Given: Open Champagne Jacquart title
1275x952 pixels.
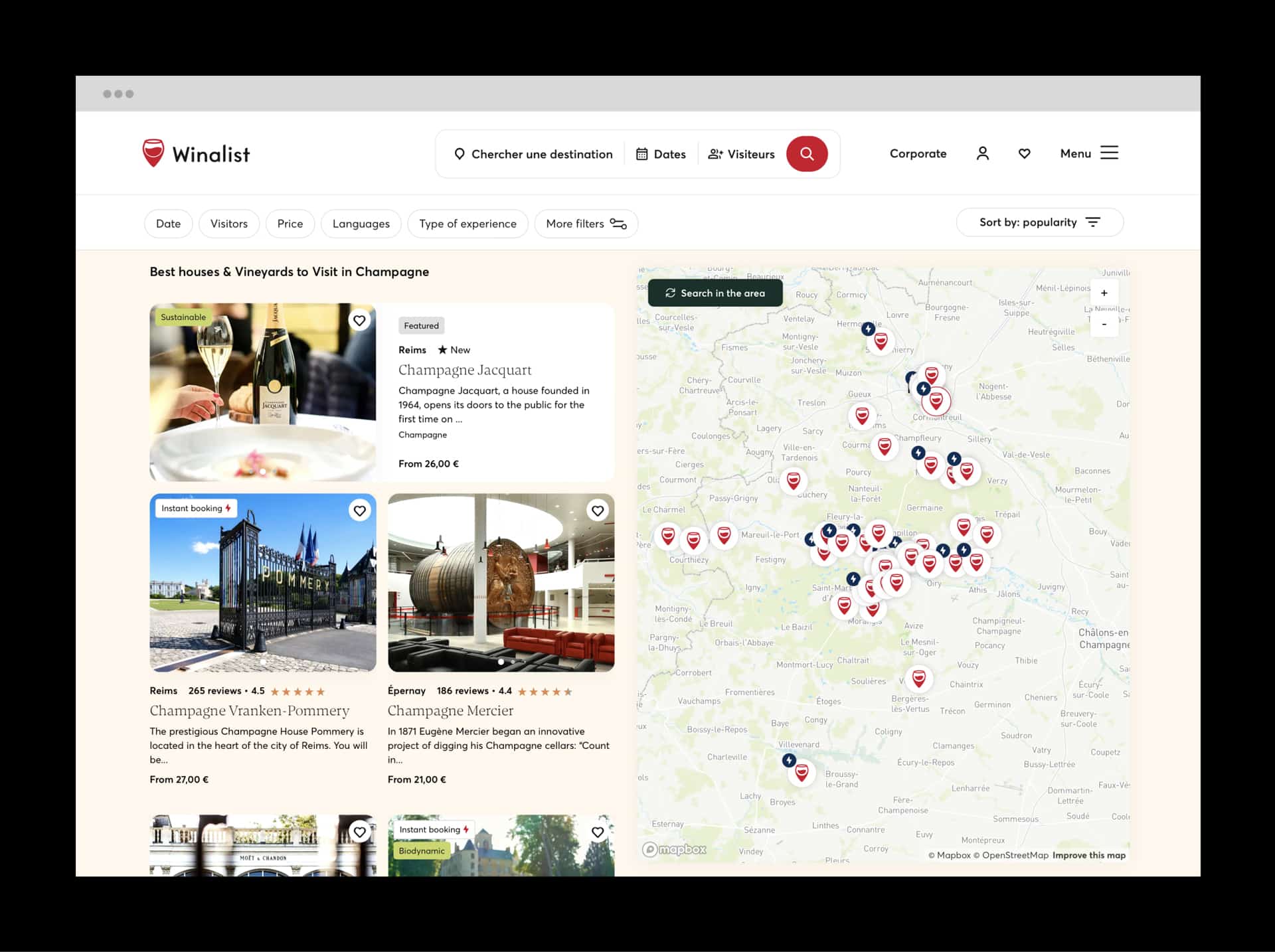Looking at the screenshot, I should click(465, 370).
